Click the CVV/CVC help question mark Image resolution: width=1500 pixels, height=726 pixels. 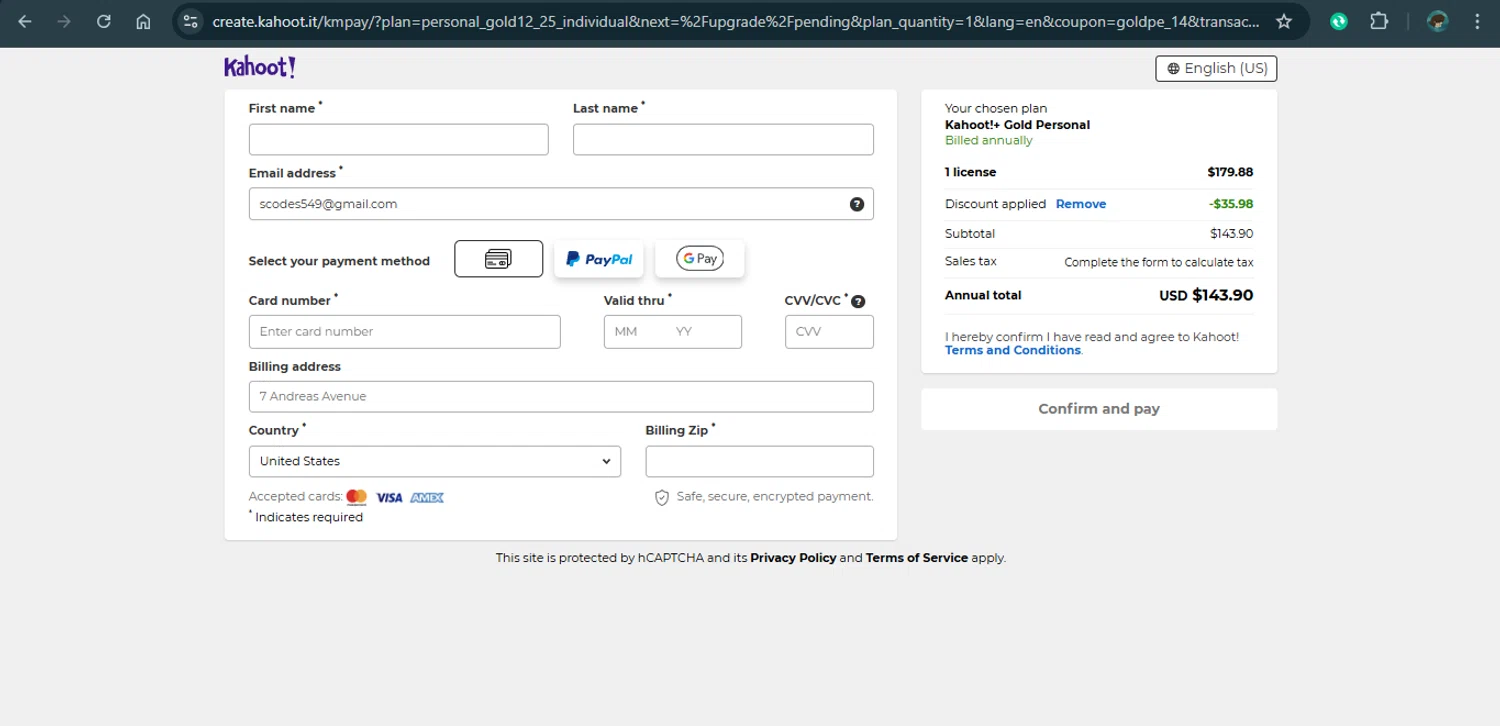coord(858,301)
